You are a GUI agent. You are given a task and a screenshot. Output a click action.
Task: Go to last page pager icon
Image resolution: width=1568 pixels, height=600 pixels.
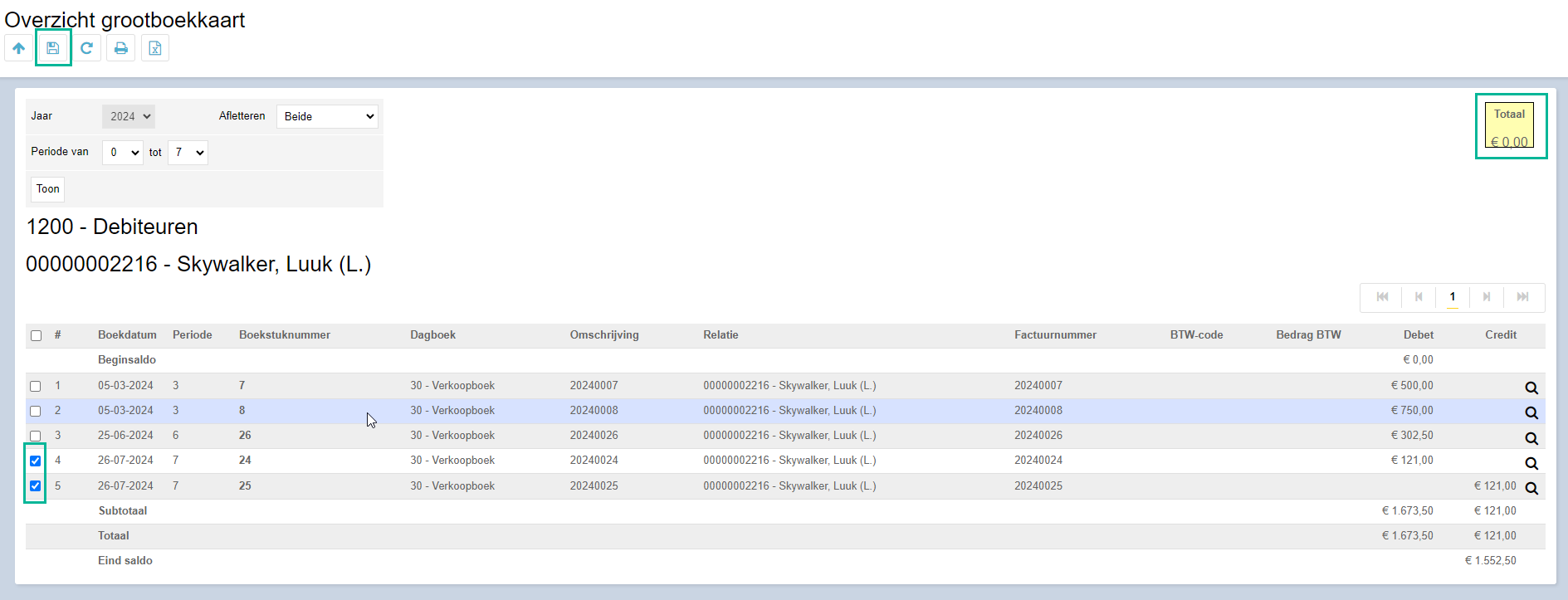pyautogui.click(x=1522, y=297)
